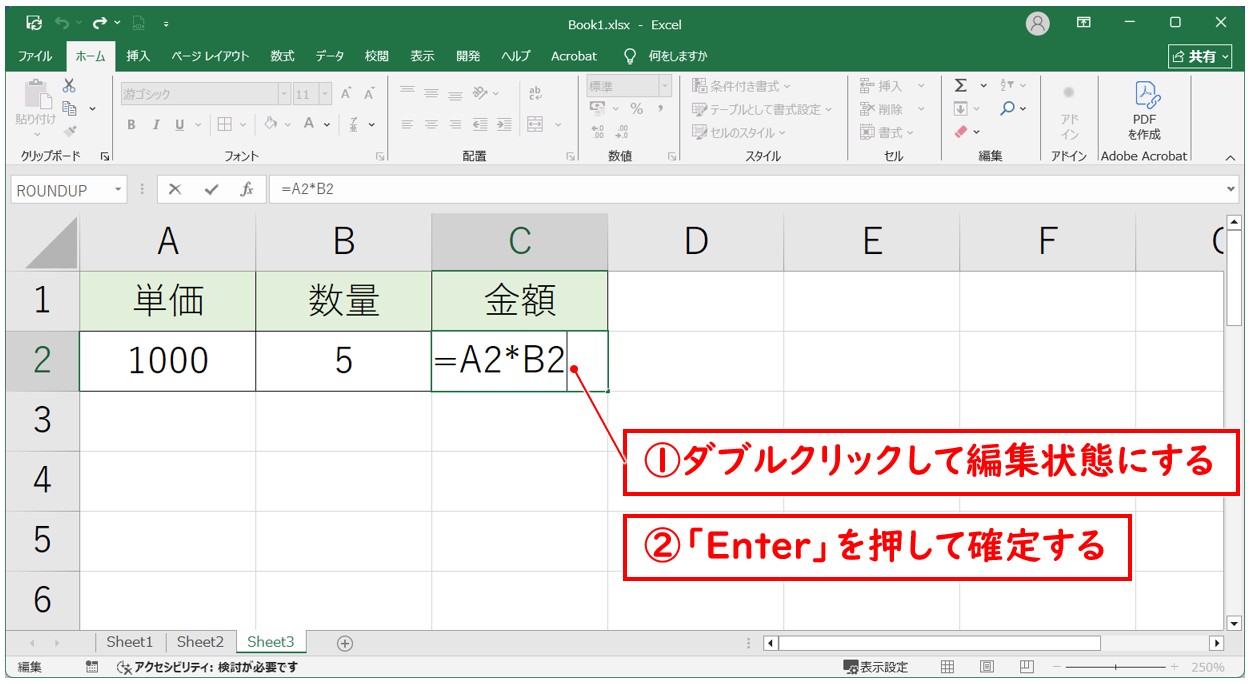The height and width of the screenshot is (684, 1251).
Task: Click the Orientation text-angle icon
Action: click(480, 93)
